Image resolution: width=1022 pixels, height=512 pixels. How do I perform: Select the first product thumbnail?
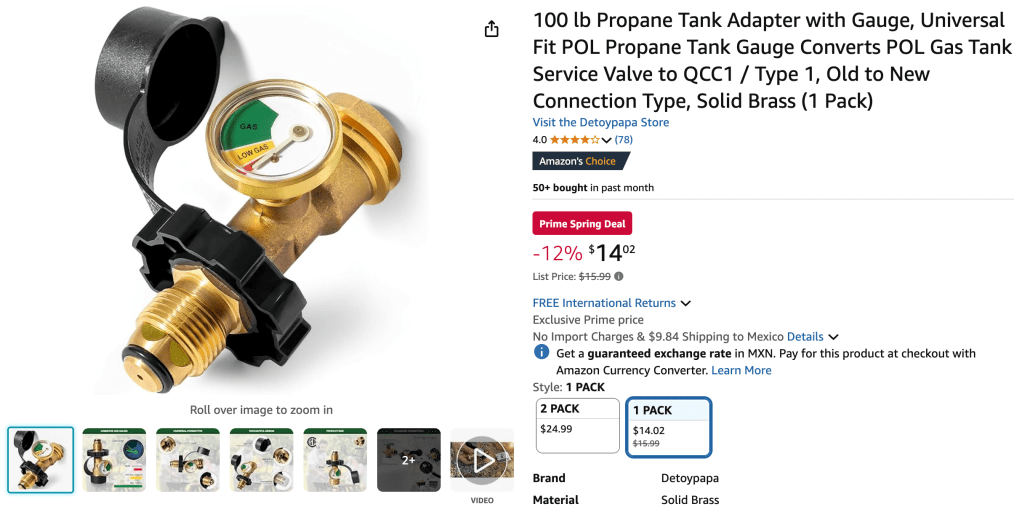point(41,460)
